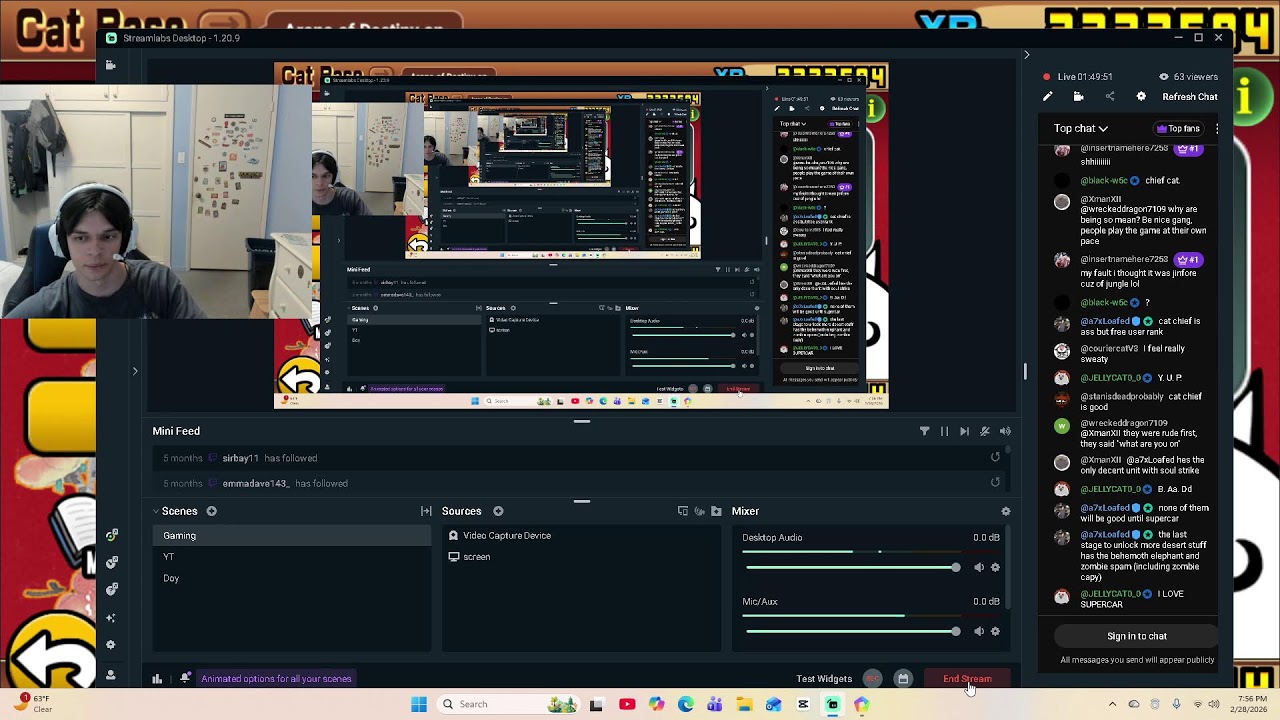Open Desktop Audio settings gear

pyautogui.click(x=995, y=567)
